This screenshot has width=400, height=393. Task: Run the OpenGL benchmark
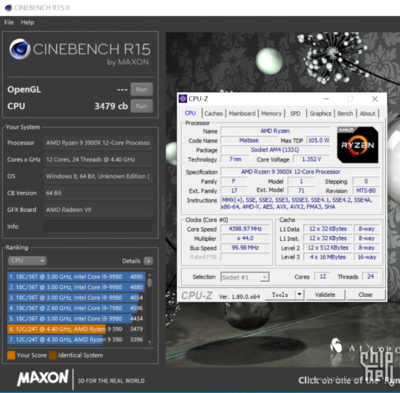(x=142, y=89)
